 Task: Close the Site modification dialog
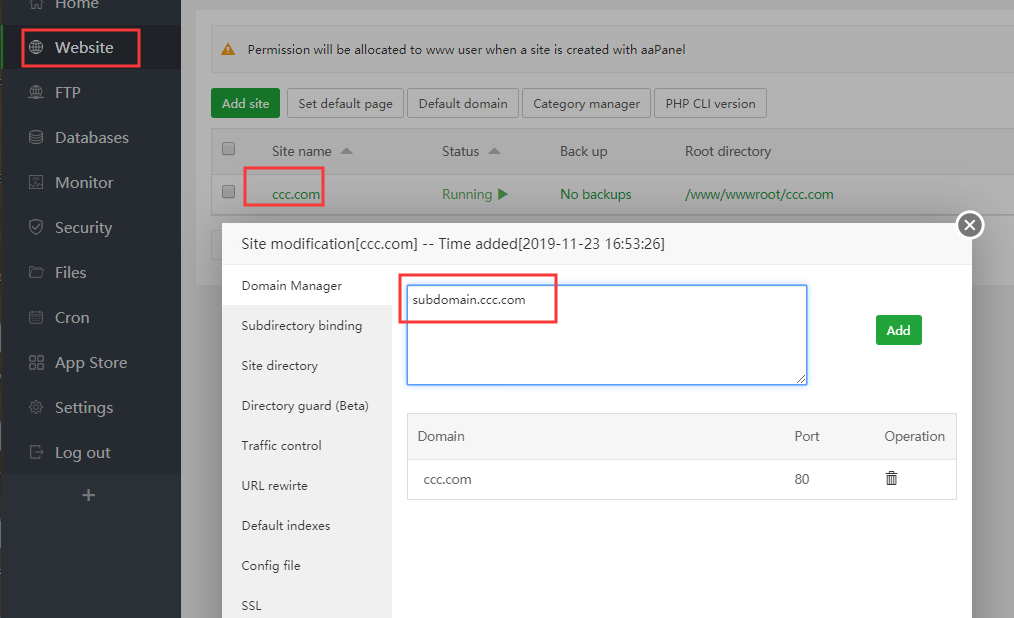[x=969, y=225]
